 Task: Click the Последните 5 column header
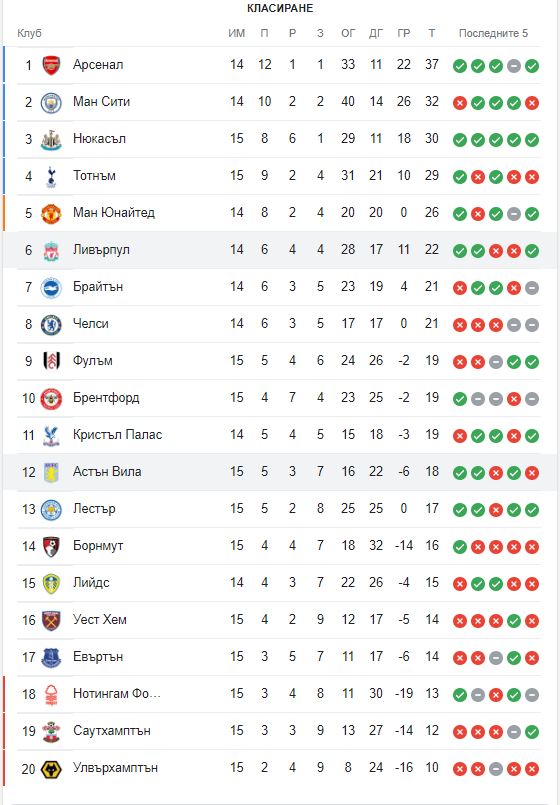point(493,33)
